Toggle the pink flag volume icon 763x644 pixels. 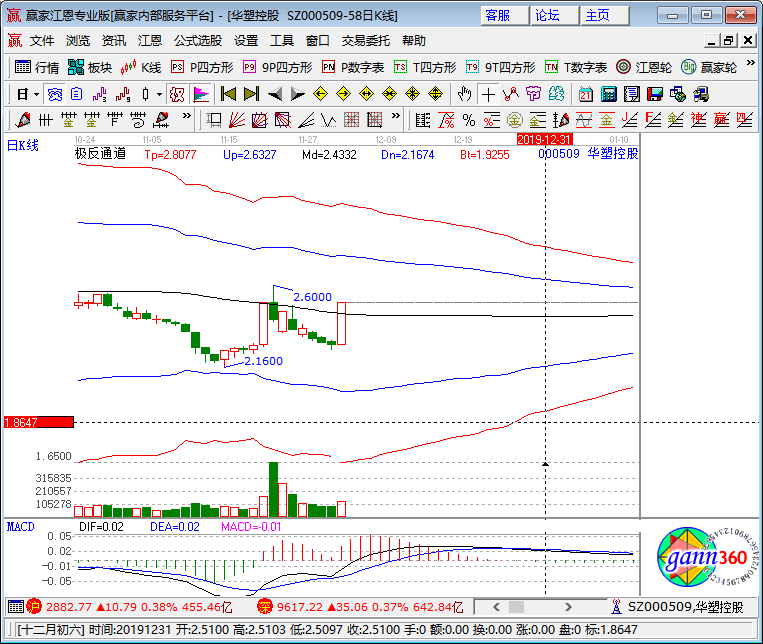[200, 94]
